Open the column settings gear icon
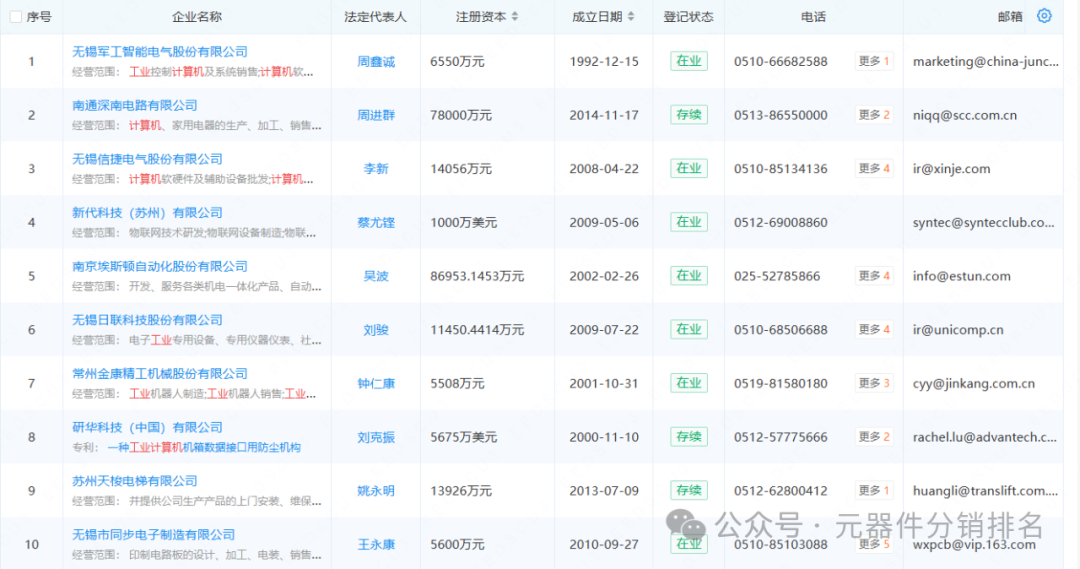The width and height of the screenshot is (1080, 569). click(x=1044, y=16)
